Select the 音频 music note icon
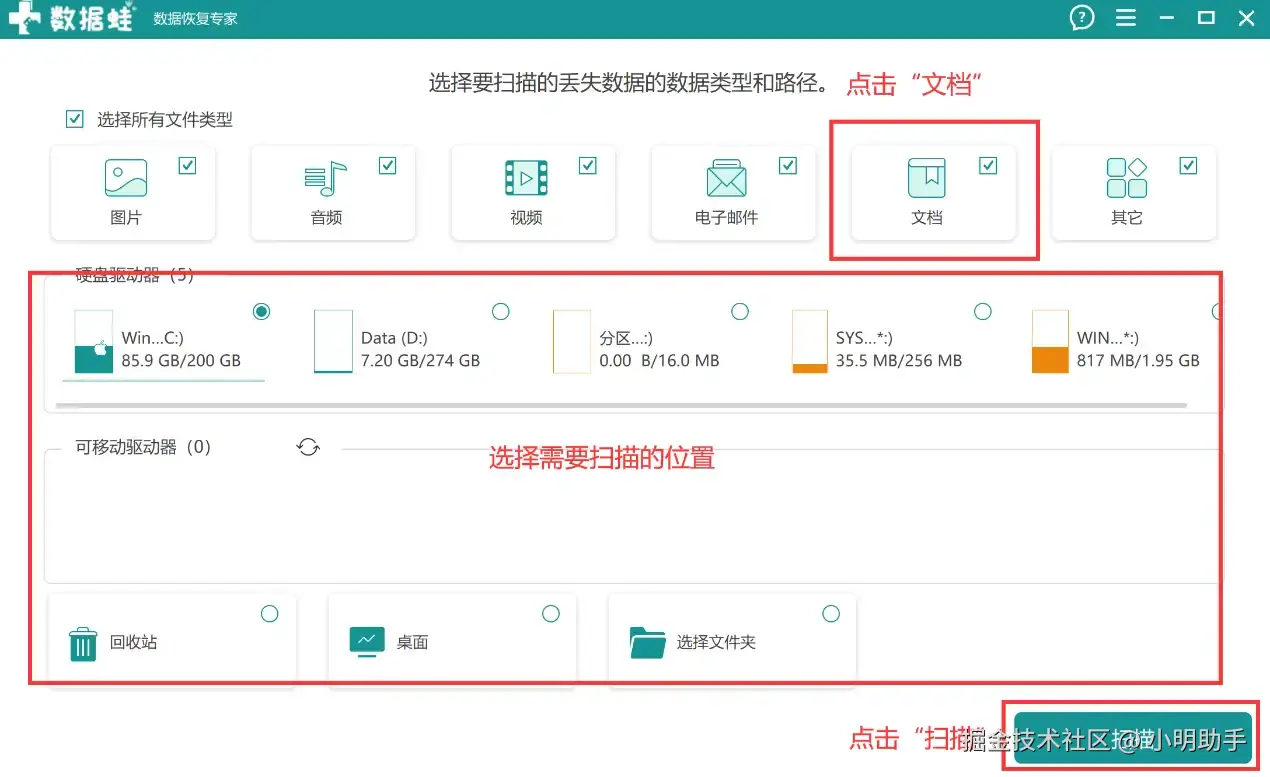This screenshot has width=1270, height=777. tap(326, 178)
